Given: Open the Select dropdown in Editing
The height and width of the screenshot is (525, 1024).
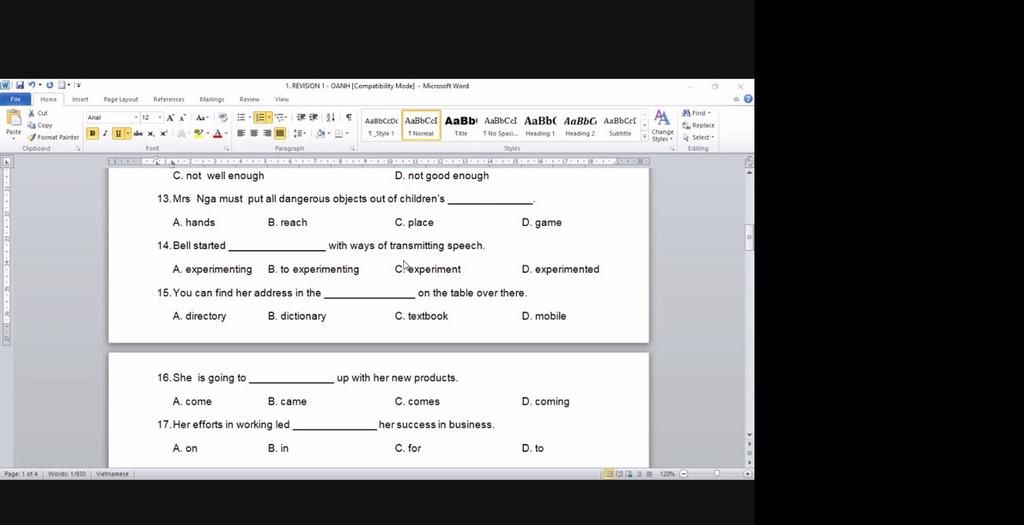Looking at the screenshot, I should (x=698, y=137).
